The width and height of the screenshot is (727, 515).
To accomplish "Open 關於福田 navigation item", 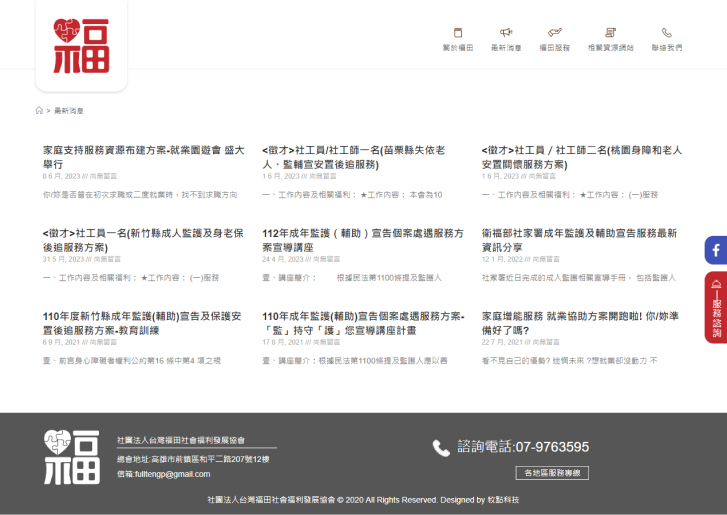I will click(458, 40).
